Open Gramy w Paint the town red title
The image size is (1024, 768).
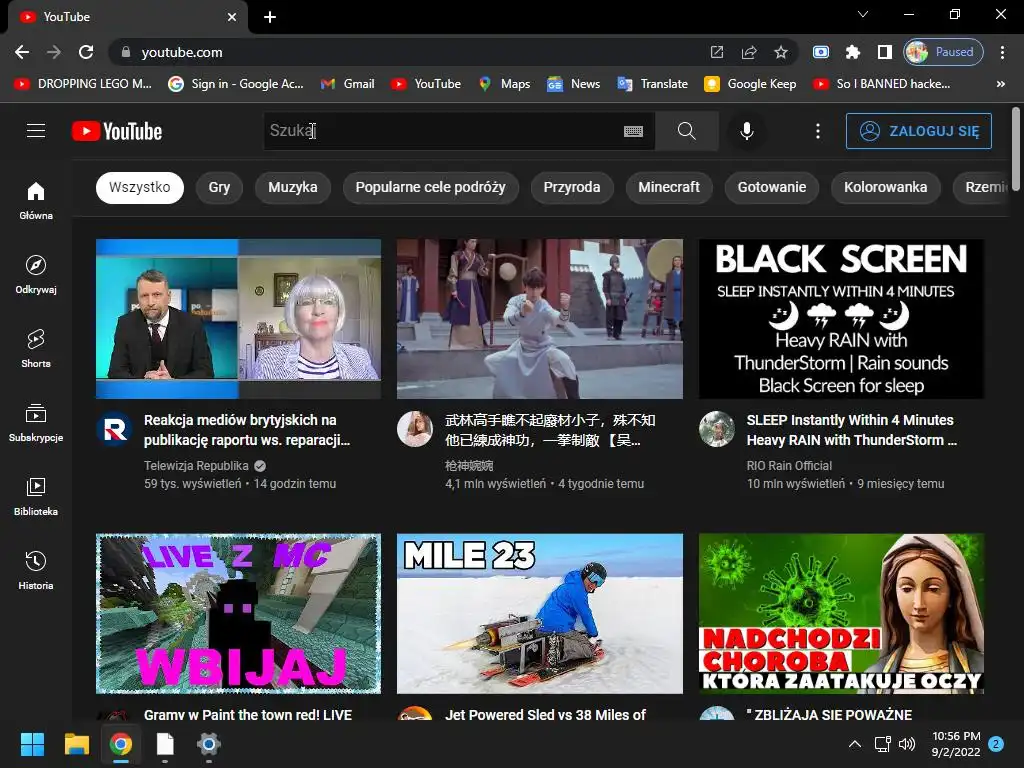click(248, 715)
